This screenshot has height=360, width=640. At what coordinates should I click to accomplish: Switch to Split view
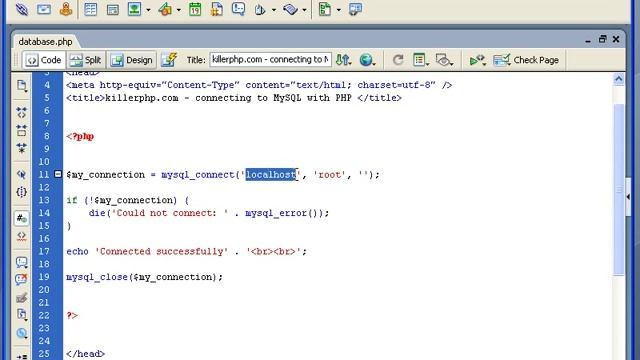tap(86, 60)
